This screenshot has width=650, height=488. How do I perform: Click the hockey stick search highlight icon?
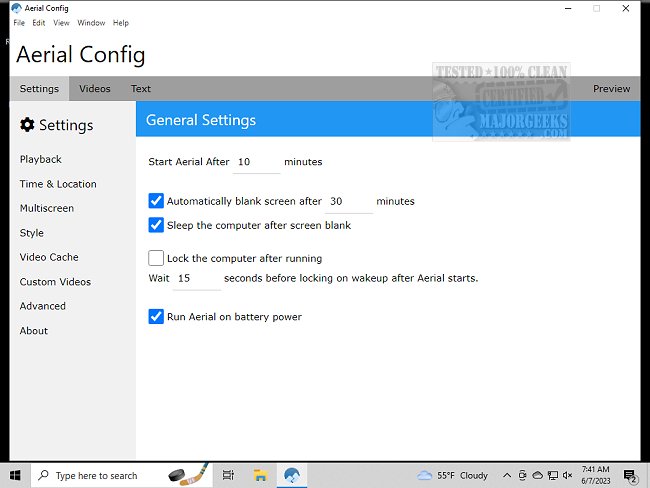[188, 475]
